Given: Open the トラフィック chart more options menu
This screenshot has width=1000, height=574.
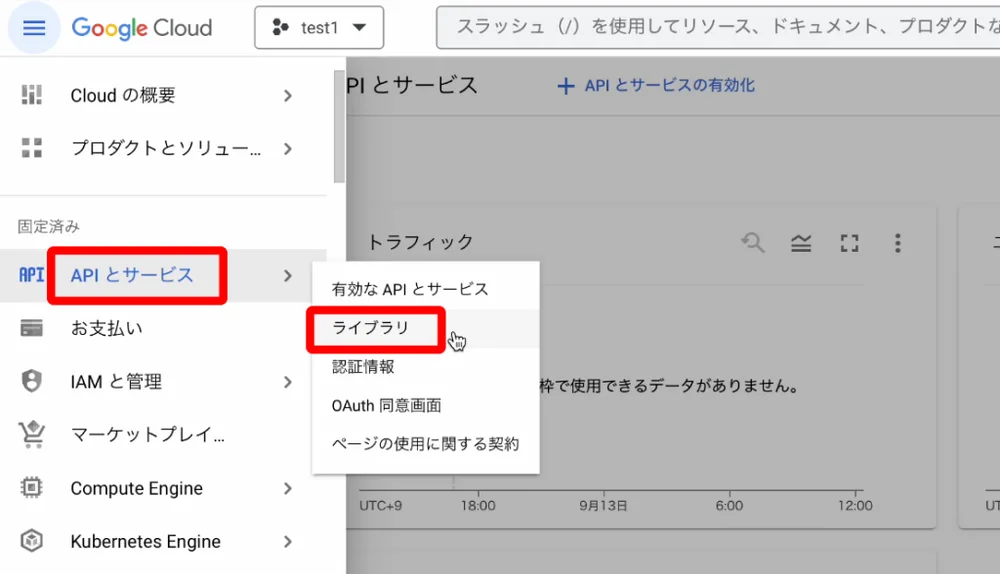Looking at the screenshot, I should coord(897,243).
